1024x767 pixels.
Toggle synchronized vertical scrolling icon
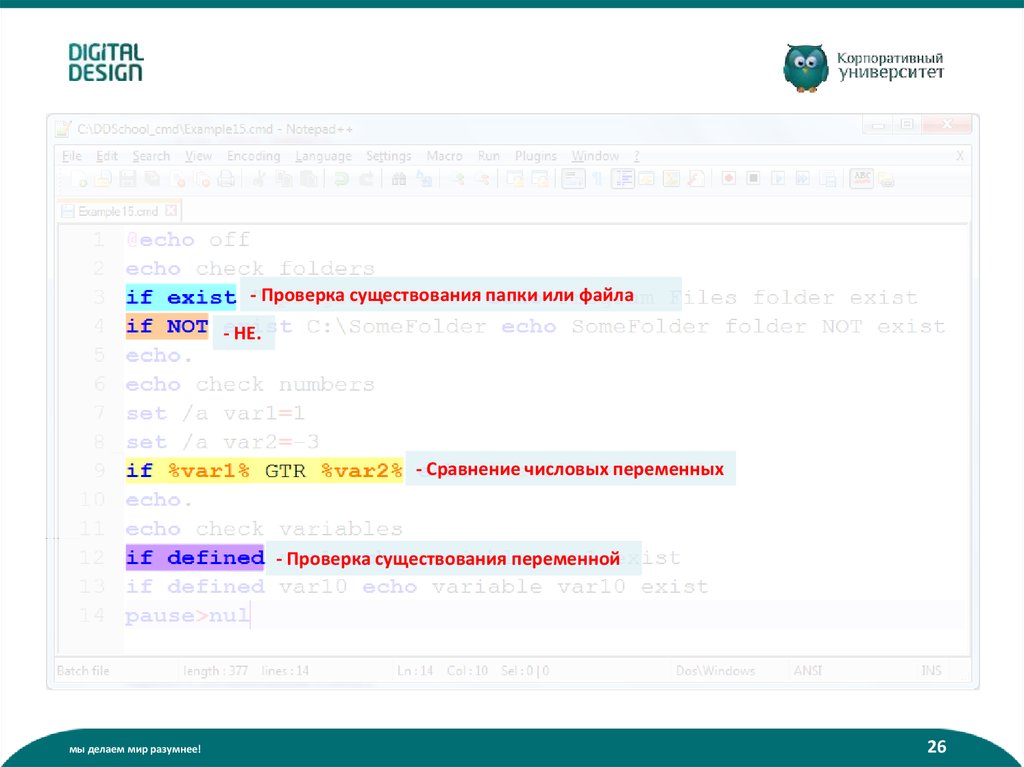click(515, 179)
